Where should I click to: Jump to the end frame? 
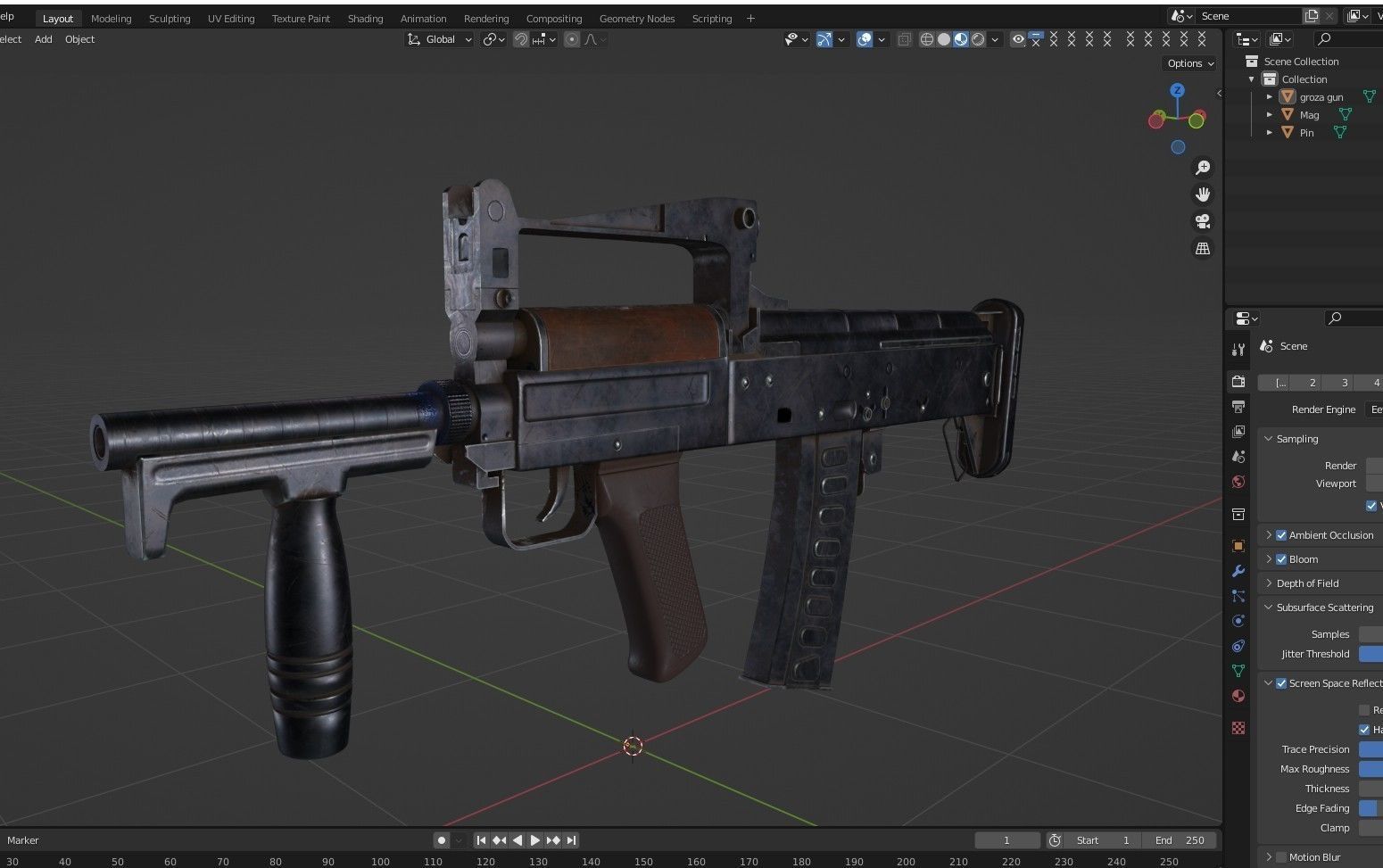click(x=572, y=840)
